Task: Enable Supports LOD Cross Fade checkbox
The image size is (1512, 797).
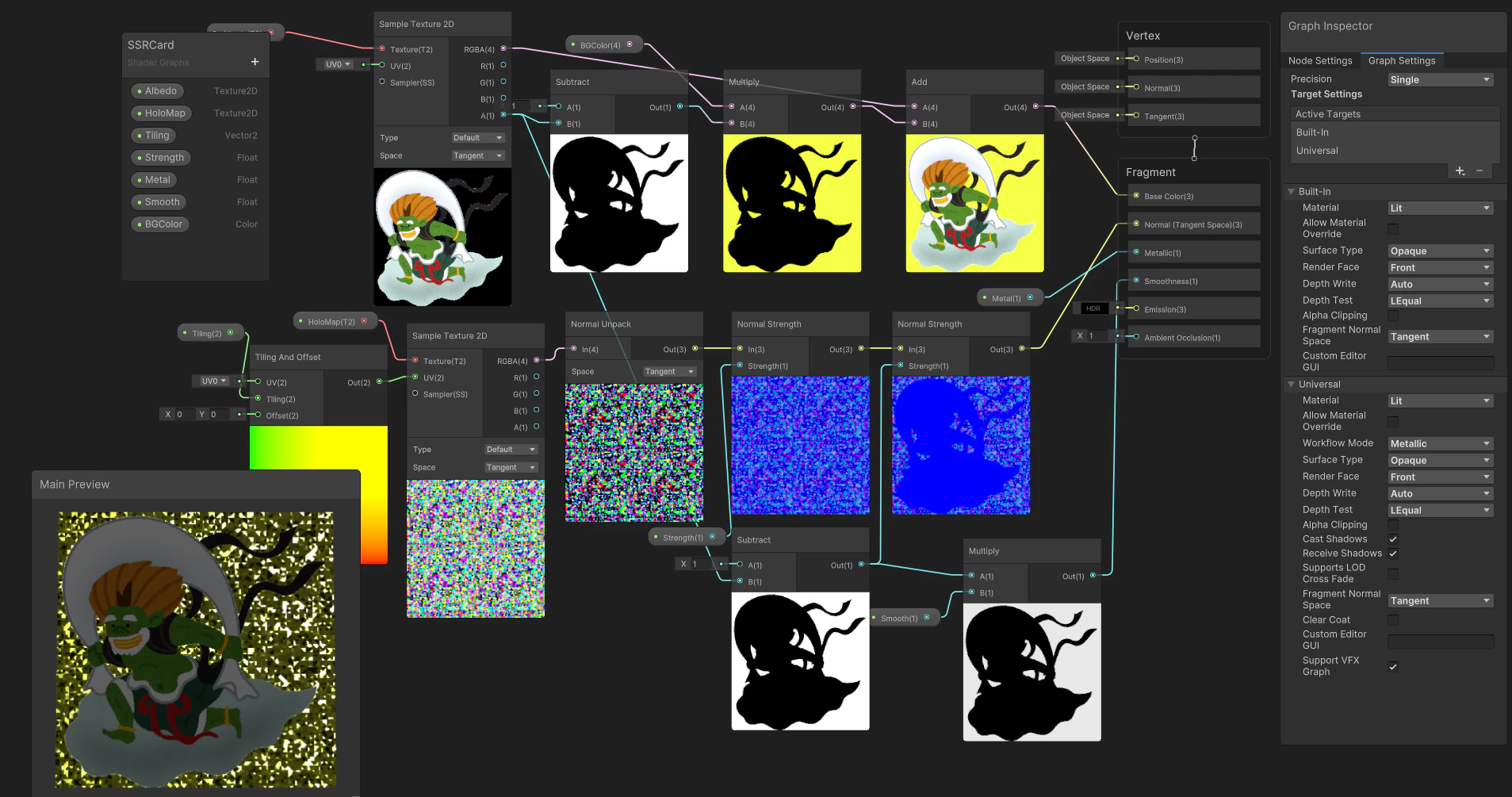Action: coord(1393,573)
